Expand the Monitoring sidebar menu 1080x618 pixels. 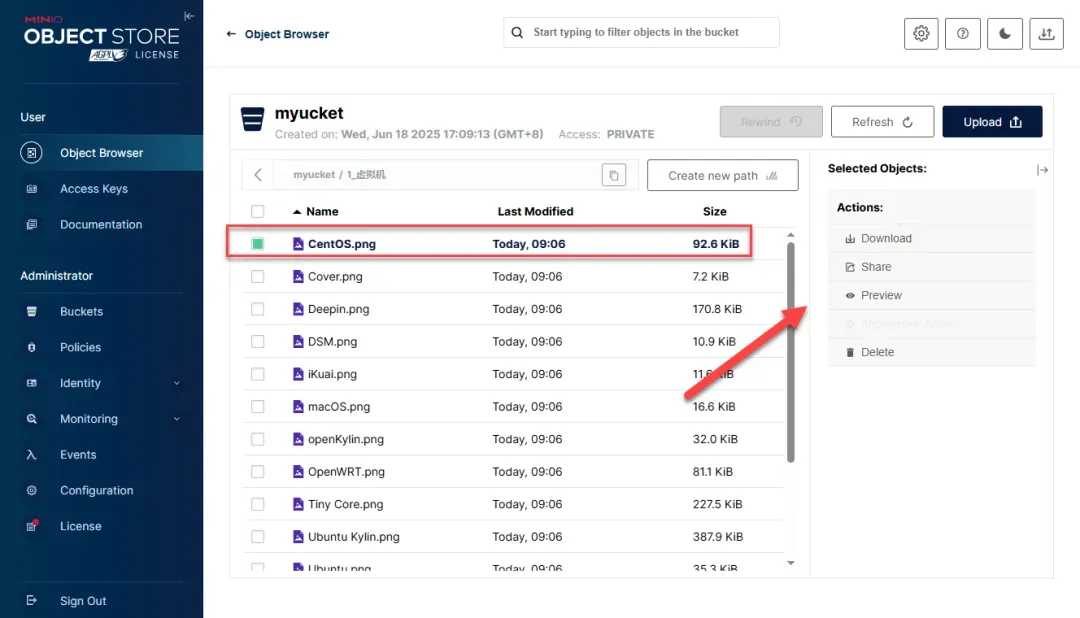90,418
